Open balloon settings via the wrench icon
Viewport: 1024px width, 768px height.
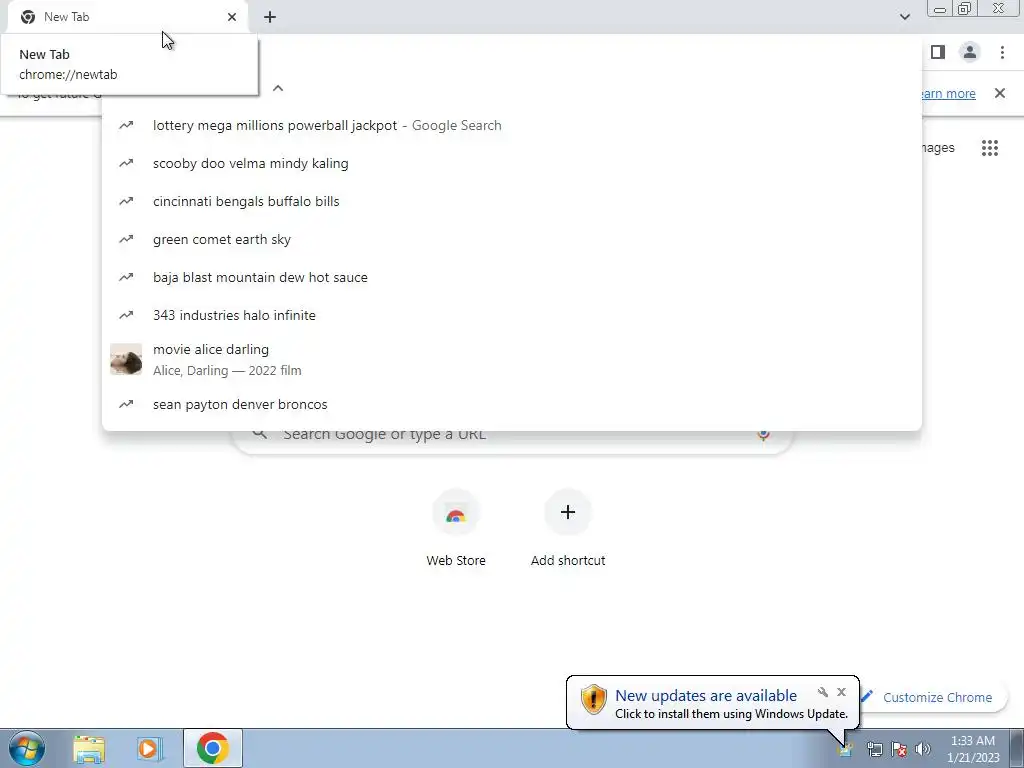tap(823, 692)
